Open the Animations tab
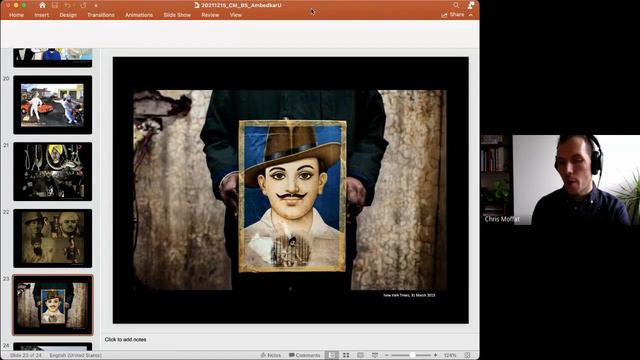 [139, 15]
